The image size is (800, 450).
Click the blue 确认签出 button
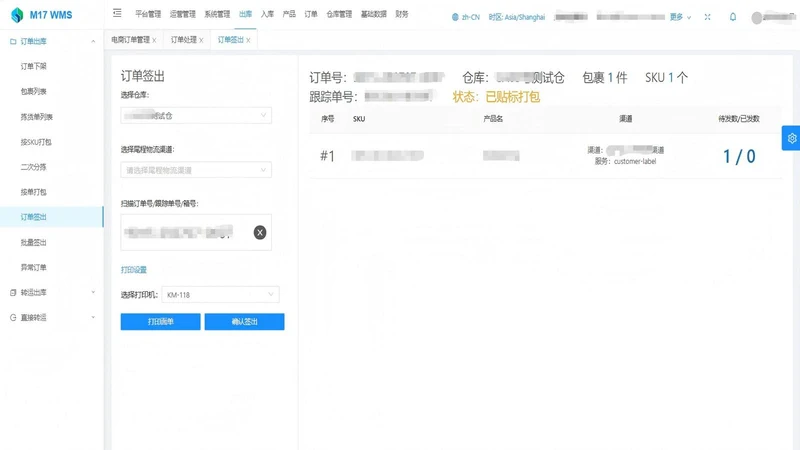click(x=244, y=321)
